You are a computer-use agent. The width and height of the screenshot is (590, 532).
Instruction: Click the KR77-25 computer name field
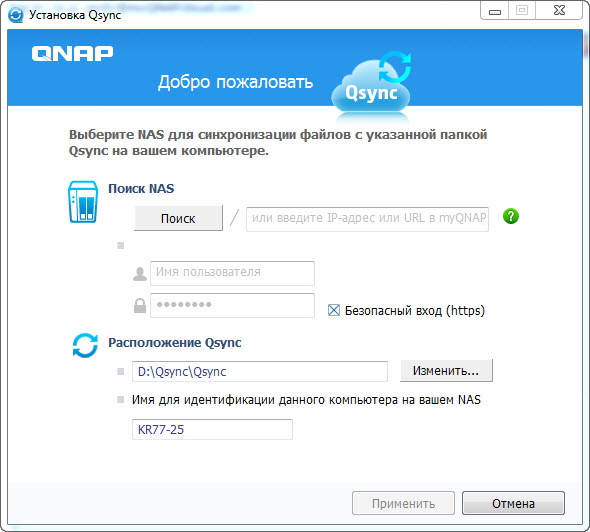[x=212, y=429]
